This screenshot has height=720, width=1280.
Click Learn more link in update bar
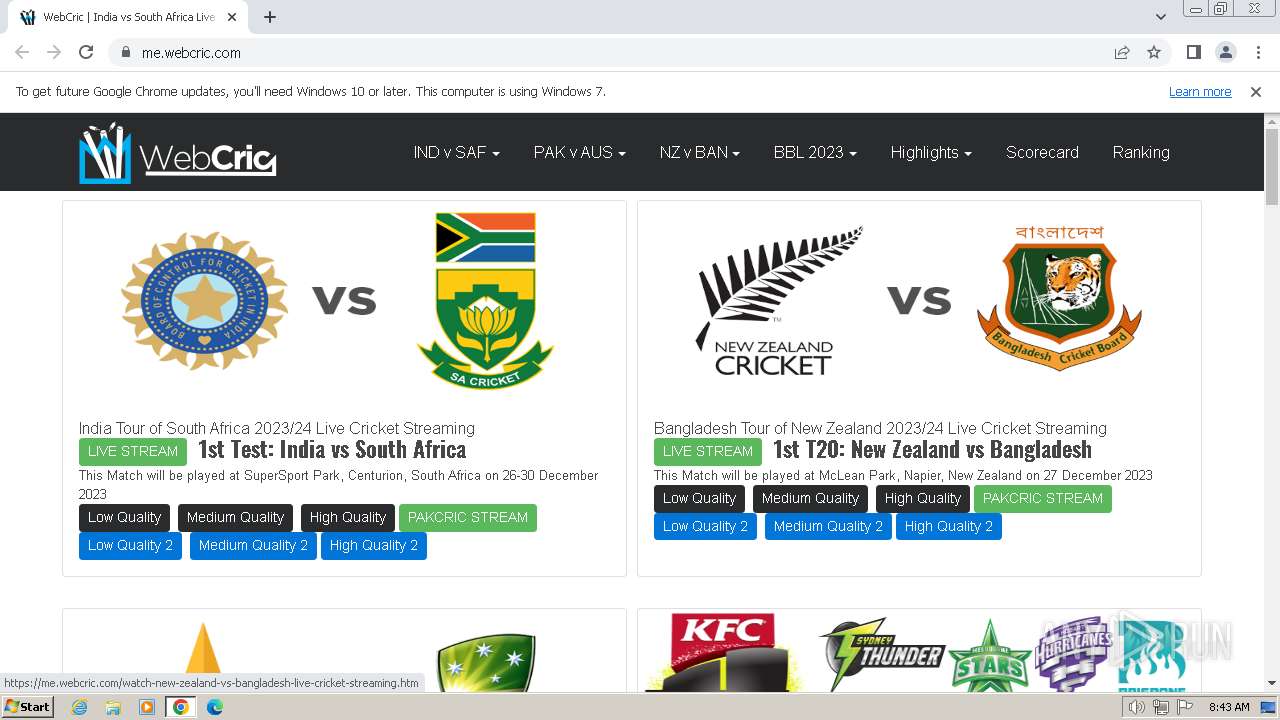1200,92
